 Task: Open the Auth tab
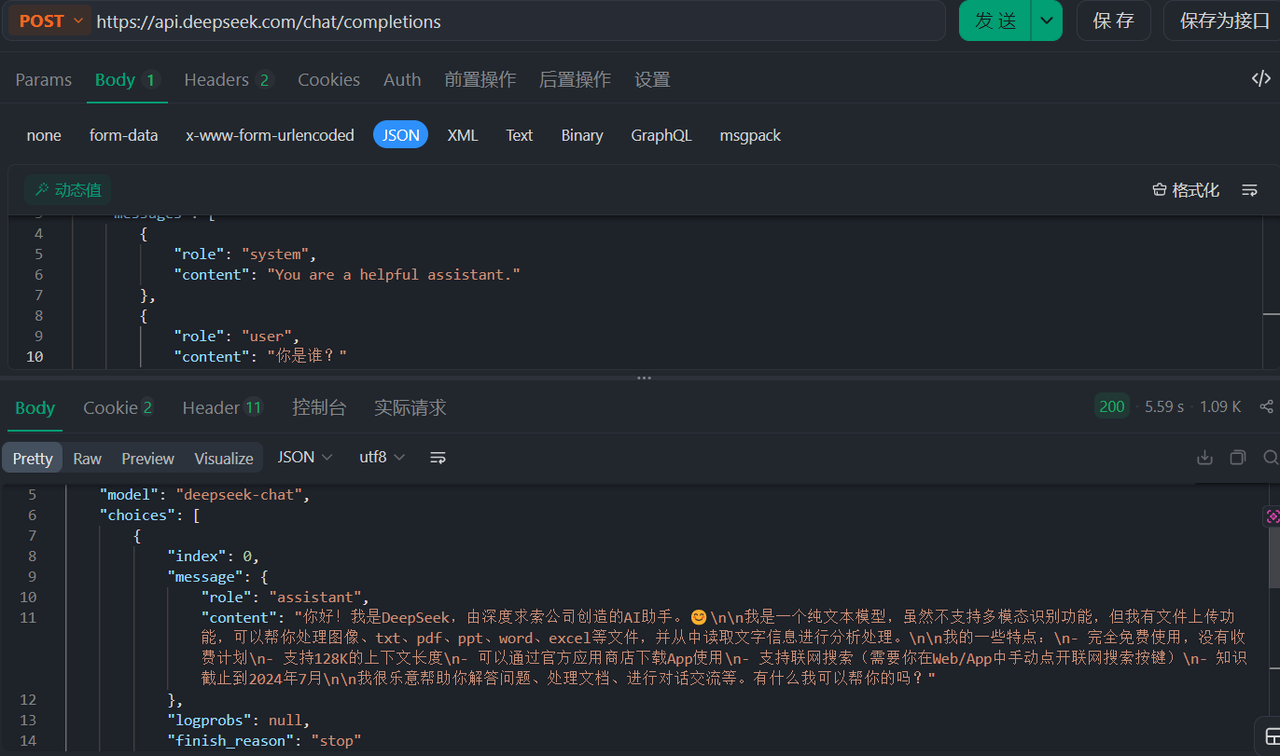(402, 80)
